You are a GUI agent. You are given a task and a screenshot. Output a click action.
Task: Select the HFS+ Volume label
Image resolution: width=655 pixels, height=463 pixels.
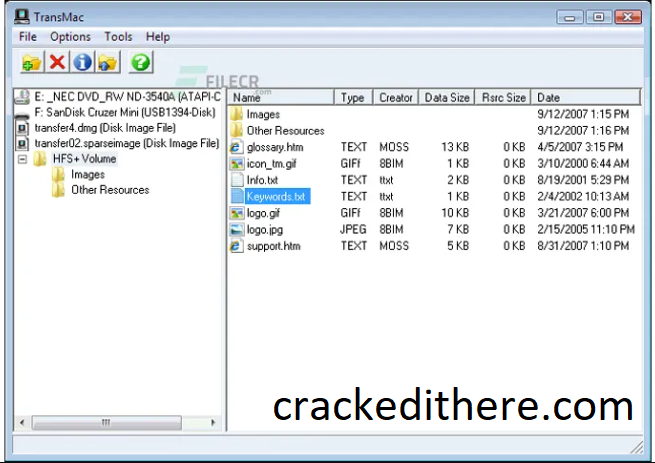(x=84, y=159)
